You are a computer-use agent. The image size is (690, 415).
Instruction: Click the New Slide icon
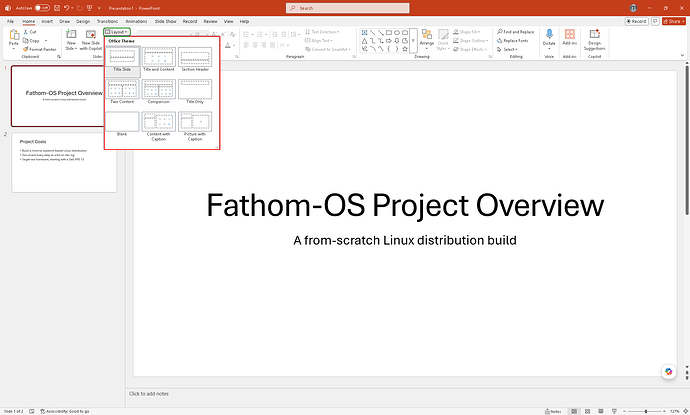71,34
